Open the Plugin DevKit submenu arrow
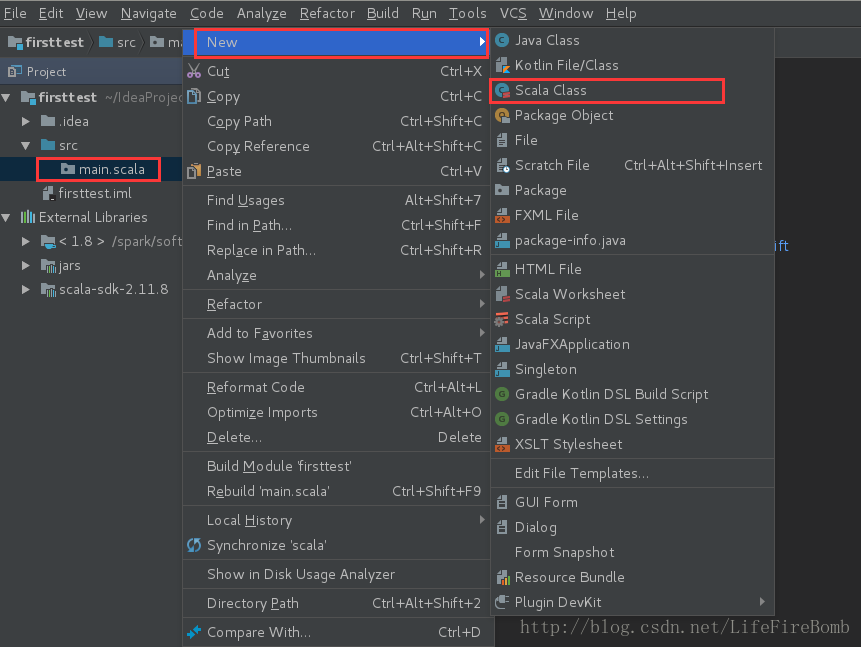This screenshot has width=861, height=647. click(762, 602)
